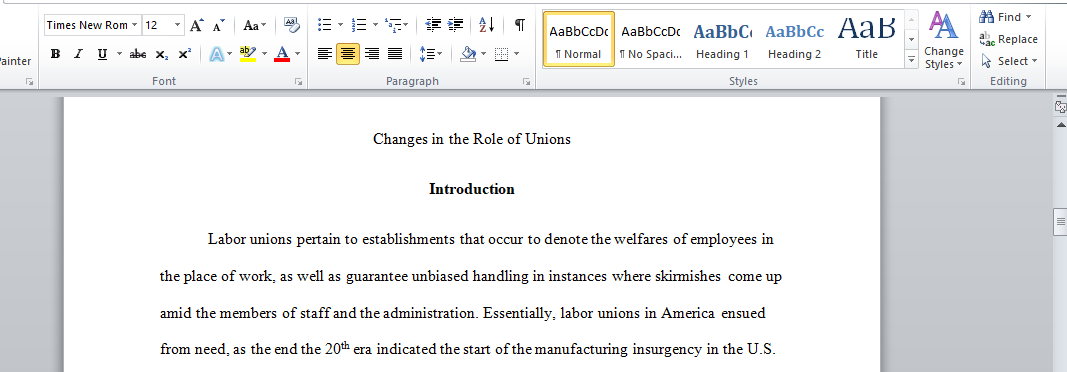This screenshot has height=372, width=1067.
Task: Toggle Show/Hide paragraph marks
Action: pos(519,26)
